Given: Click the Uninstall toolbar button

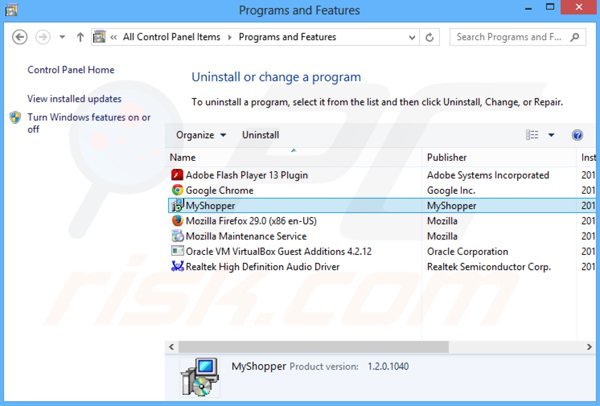Looking at the screenshot, I should click(261, 135).
